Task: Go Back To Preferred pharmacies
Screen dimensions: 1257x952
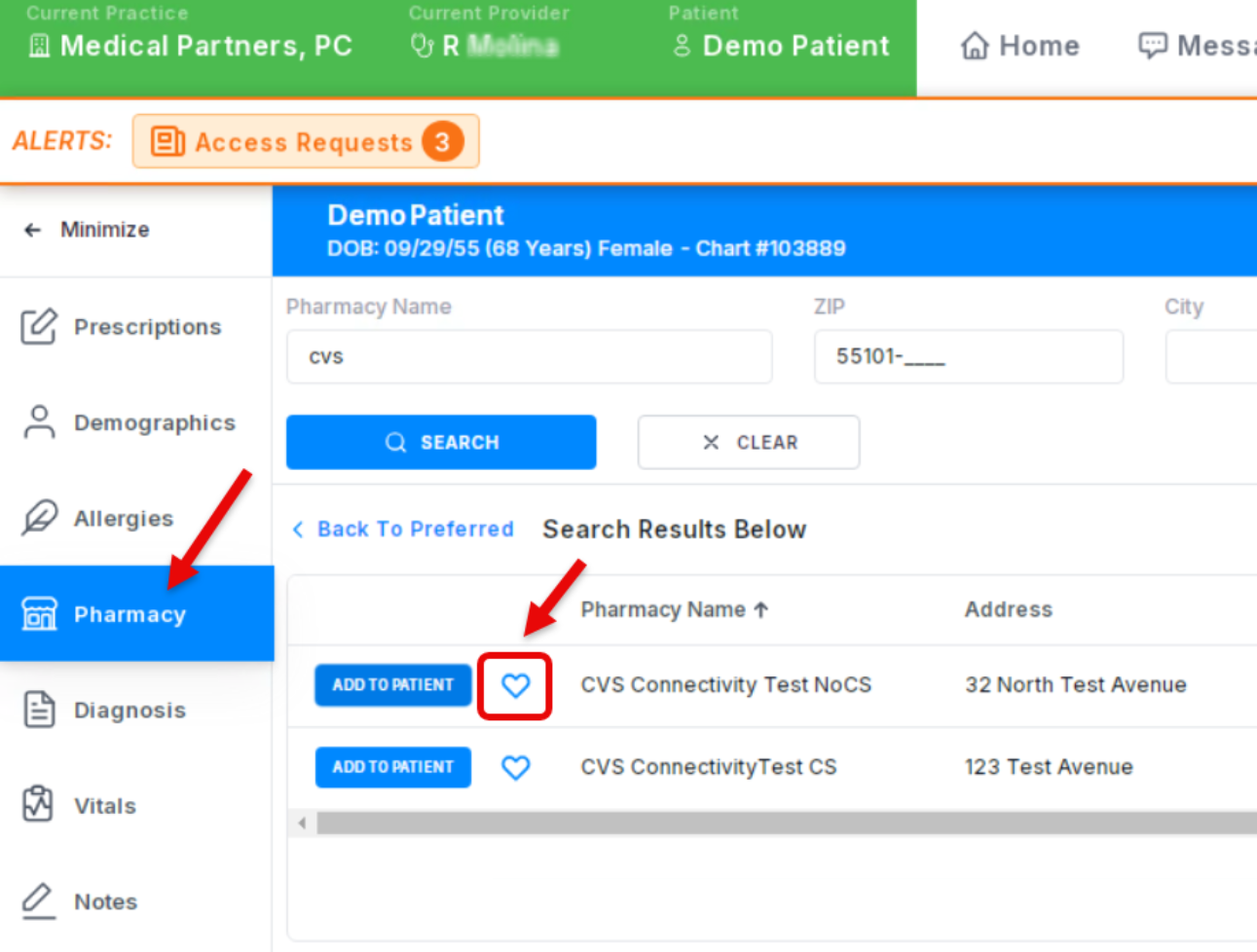Action: point(402,529)
